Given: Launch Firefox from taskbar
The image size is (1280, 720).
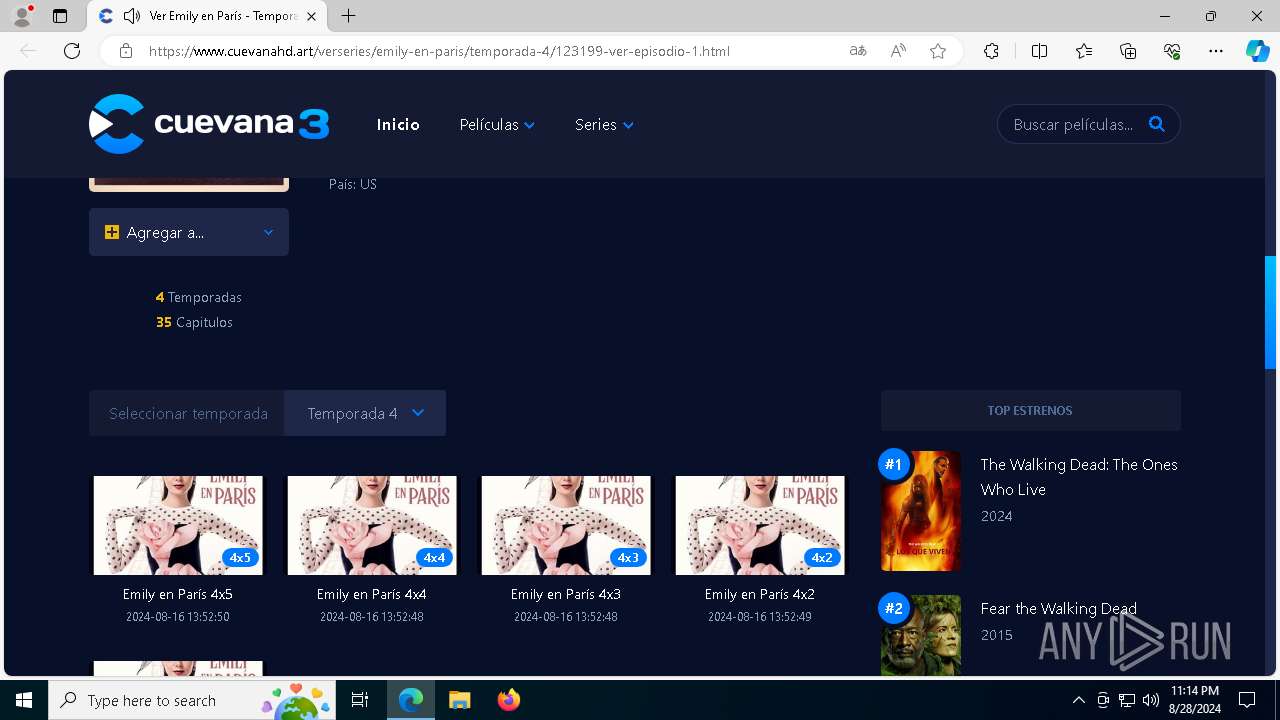Looking at the screenshot, I should click(x=508, y=700).
